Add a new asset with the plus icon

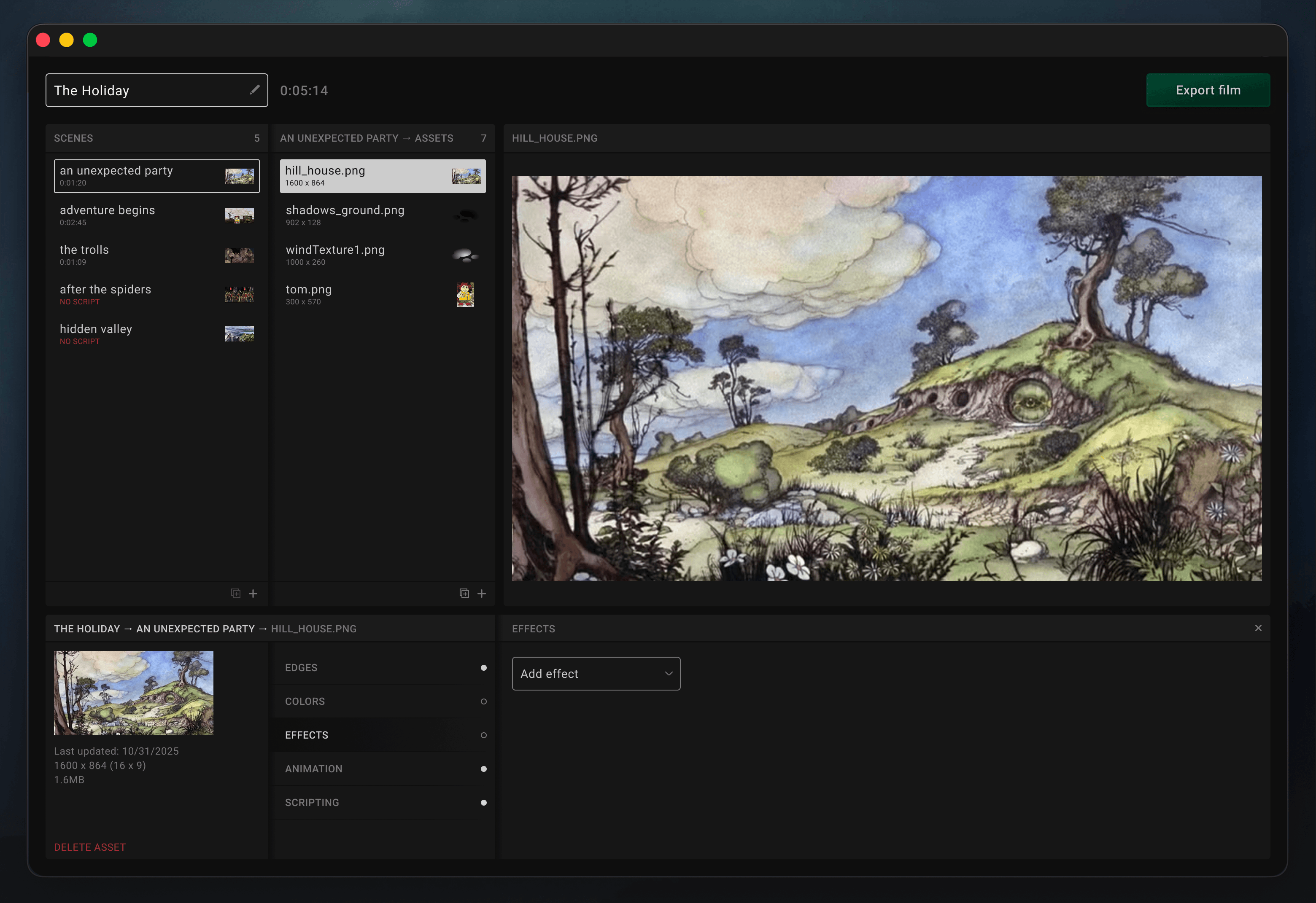(482, 593)
